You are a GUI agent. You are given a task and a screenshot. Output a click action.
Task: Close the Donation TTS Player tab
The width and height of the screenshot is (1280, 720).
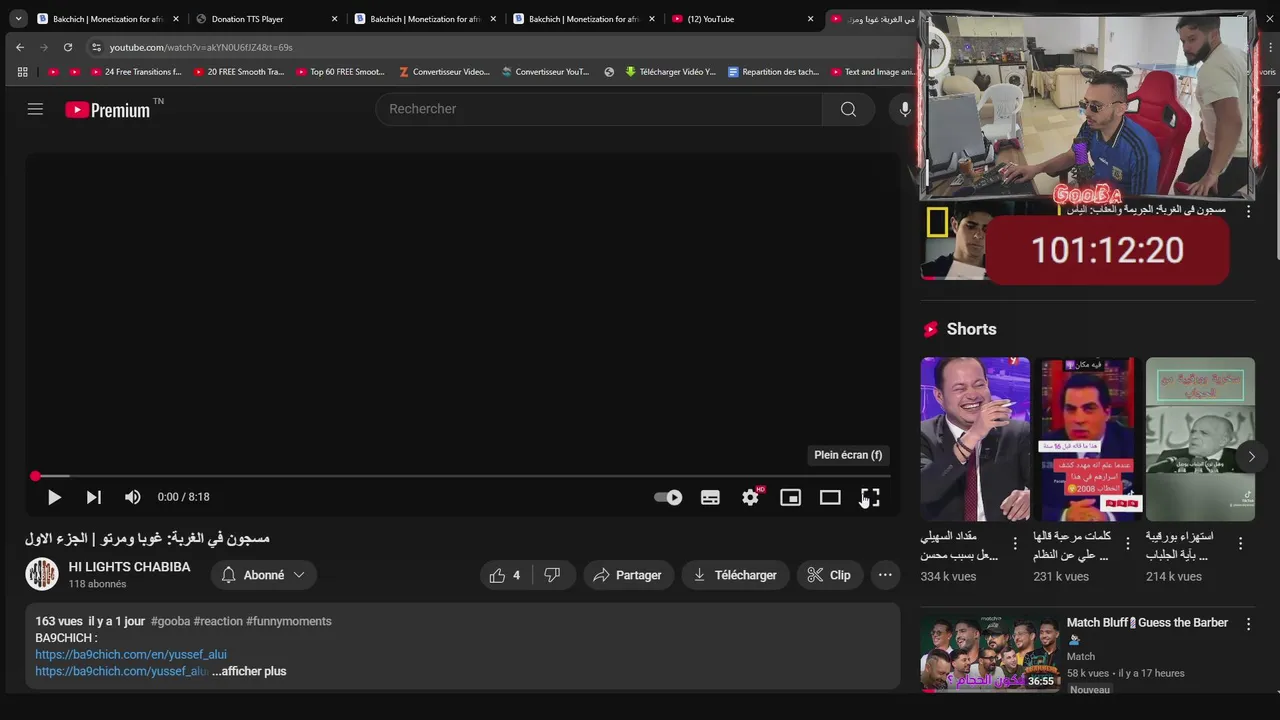tap(334, 19)
